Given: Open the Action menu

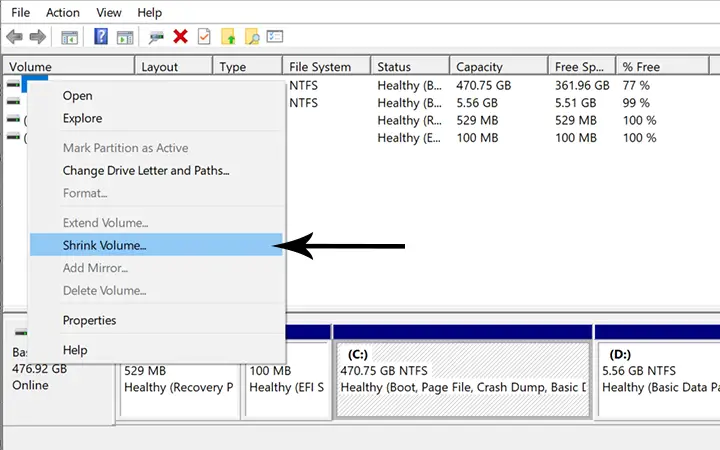Looking at the screenshot, I should click(62, 12).
